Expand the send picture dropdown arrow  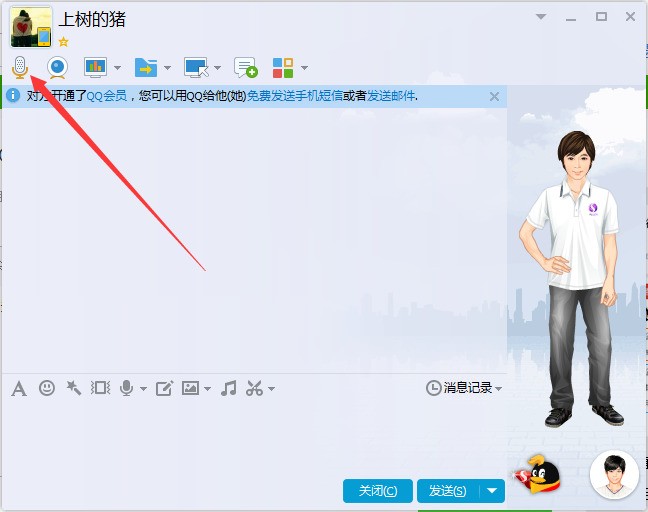(x=207, y=389)
